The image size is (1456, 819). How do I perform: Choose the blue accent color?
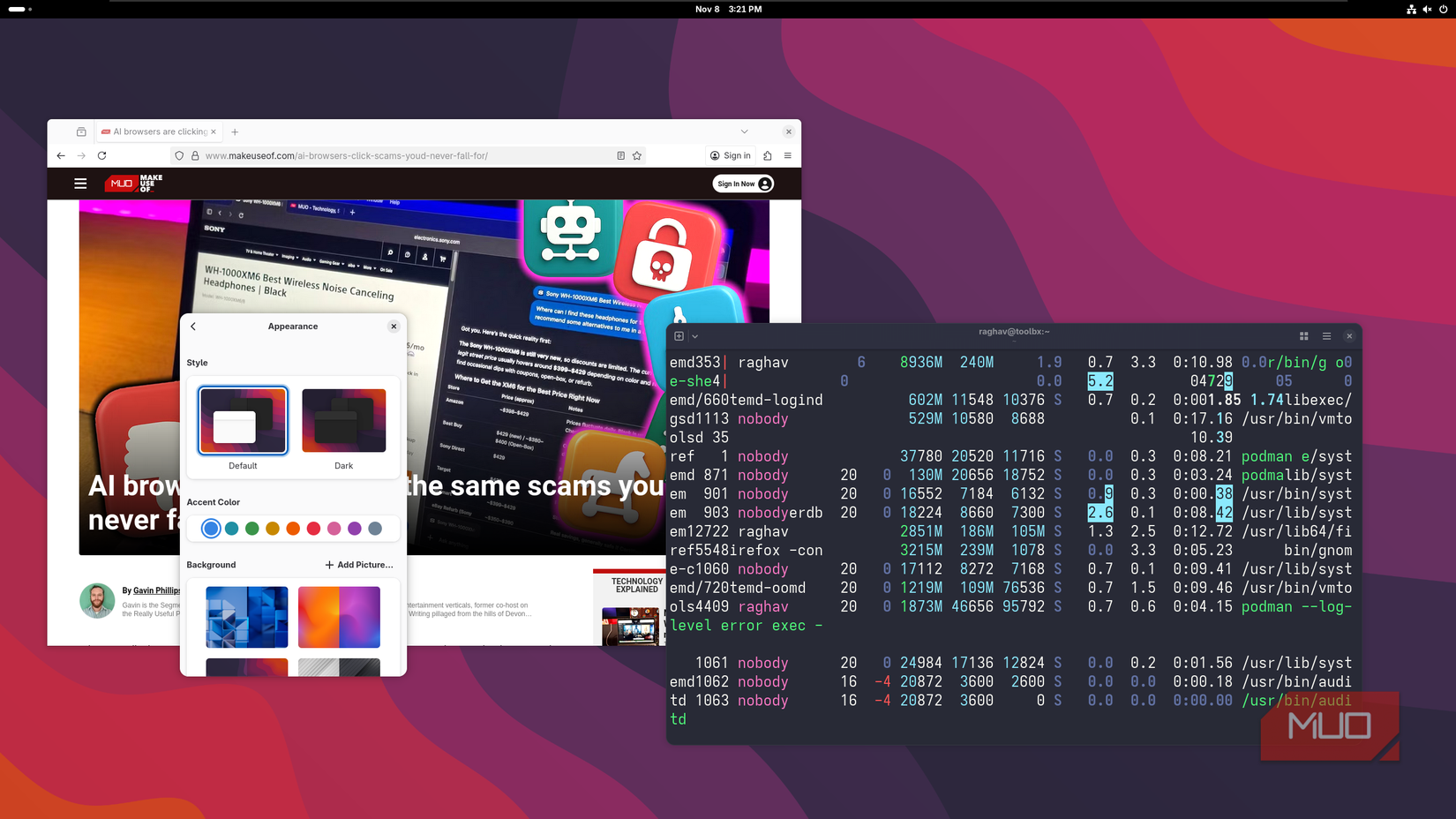[x=211, y=529]
